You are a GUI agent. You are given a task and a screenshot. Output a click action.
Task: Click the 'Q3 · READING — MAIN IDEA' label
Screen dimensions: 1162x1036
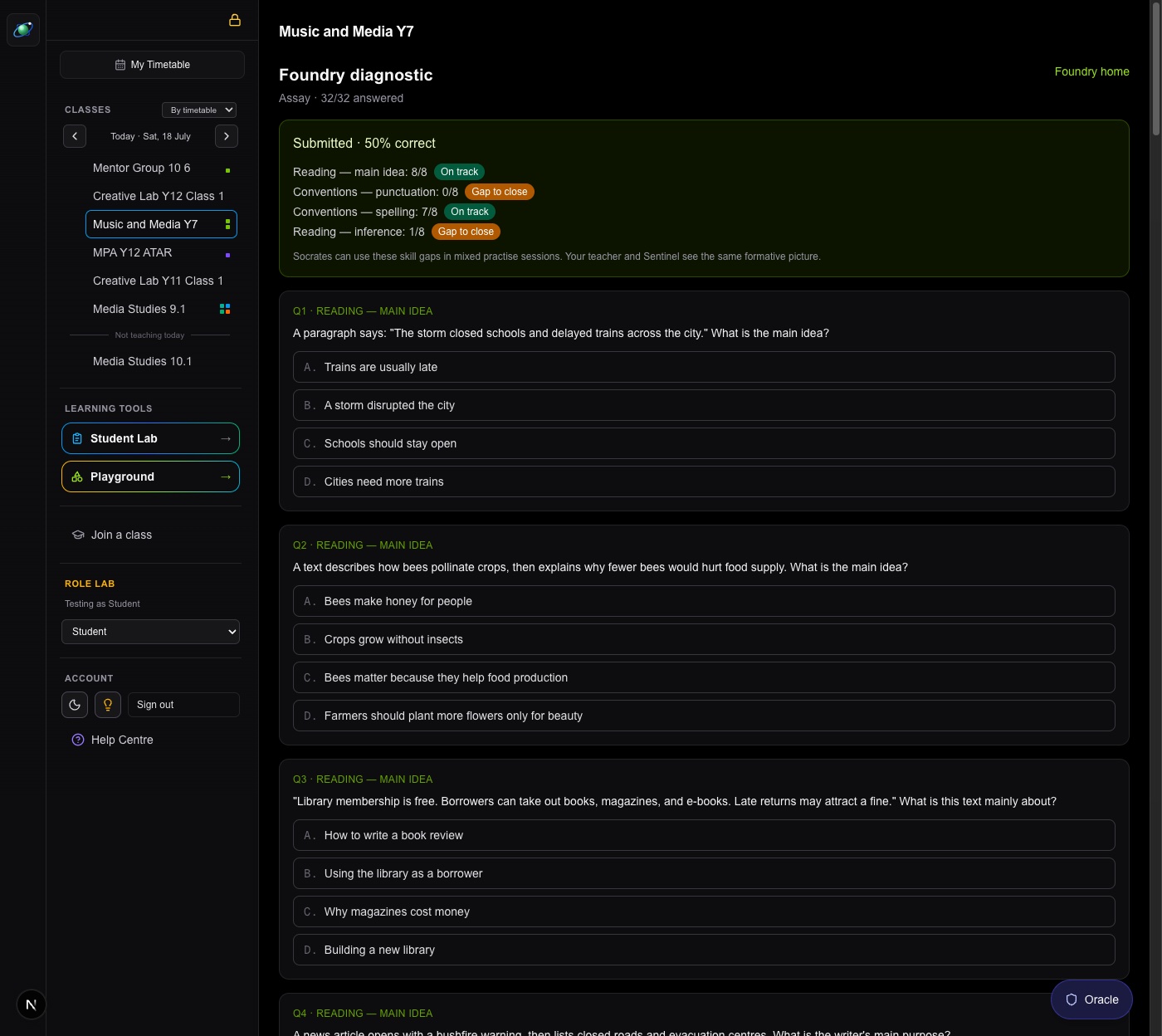(x=363, y=779)
